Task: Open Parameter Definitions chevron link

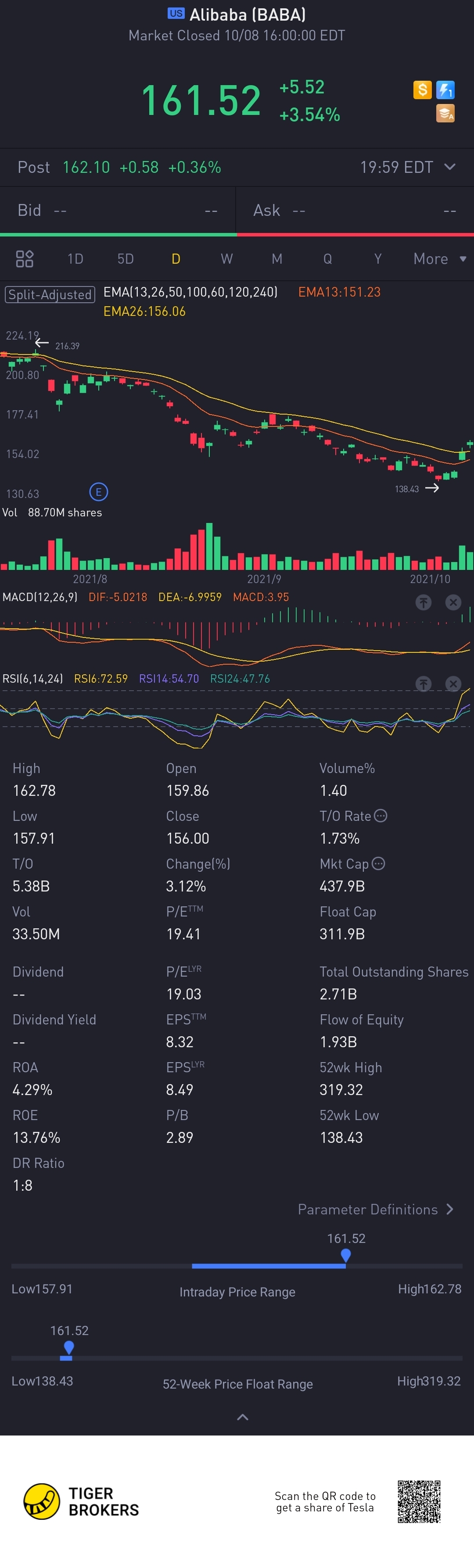Action: click(376, 1209)
